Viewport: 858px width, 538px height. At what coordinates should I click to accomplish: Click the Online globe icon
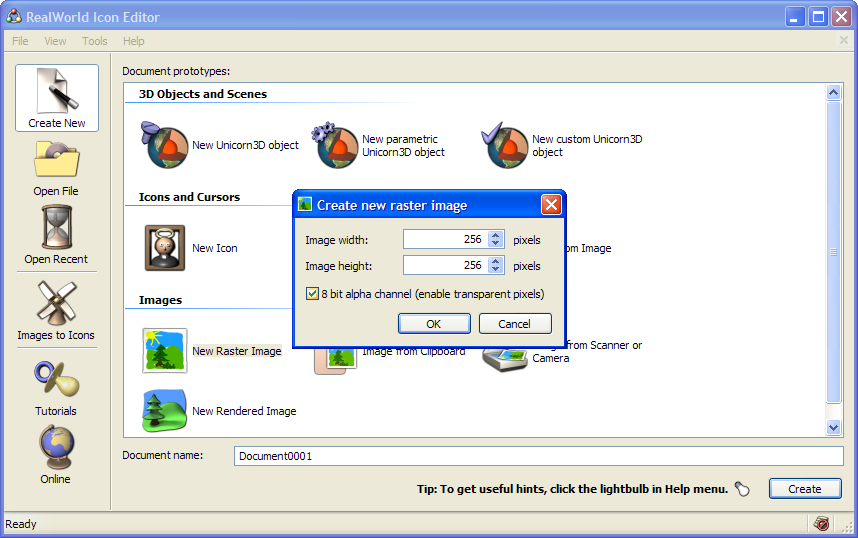click(56, 448)
